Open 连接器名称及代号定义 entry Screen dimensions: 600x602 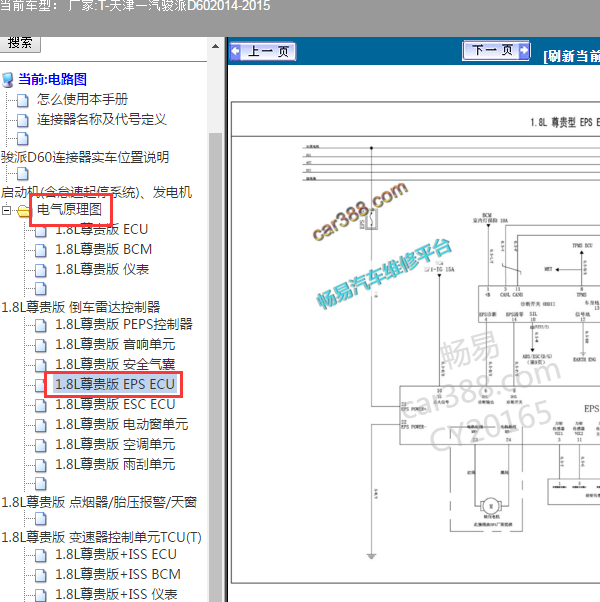tap(101, 119)
